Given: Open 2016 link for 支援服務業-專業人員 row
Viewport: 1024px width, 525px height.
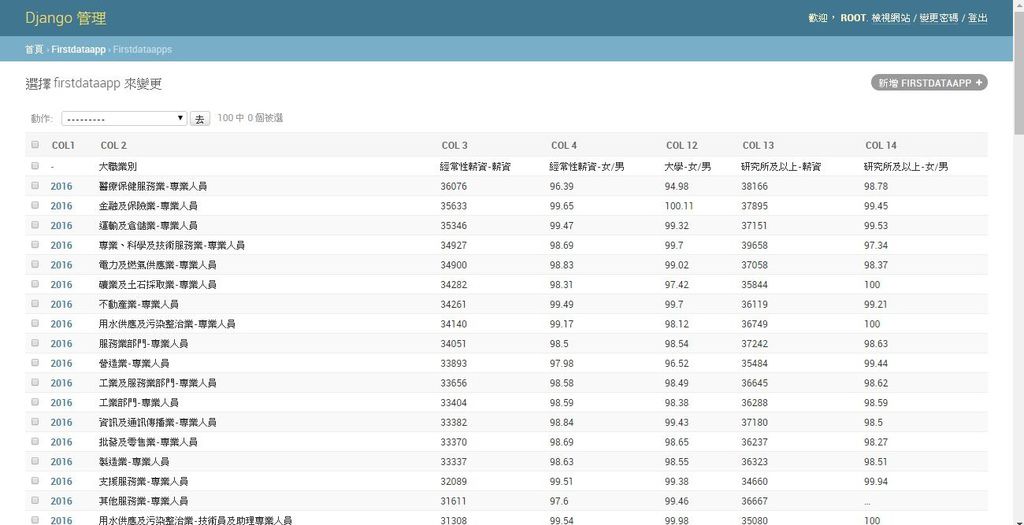Looking at the screenshot, I should click(61, 481).
